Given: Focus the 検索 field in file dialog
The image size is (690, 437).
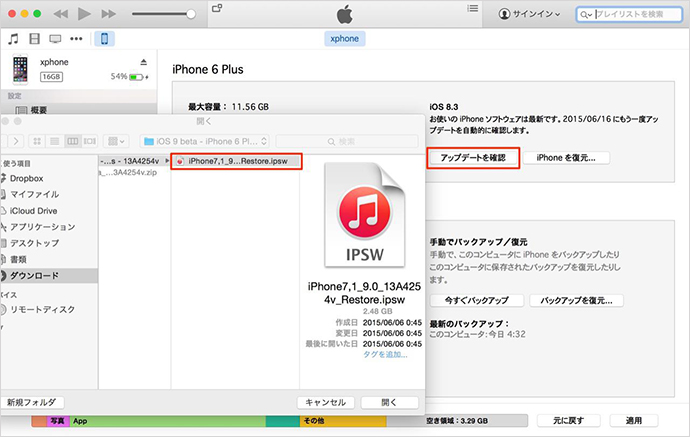Looking at the screenshot, I should [x=347, y=141].
